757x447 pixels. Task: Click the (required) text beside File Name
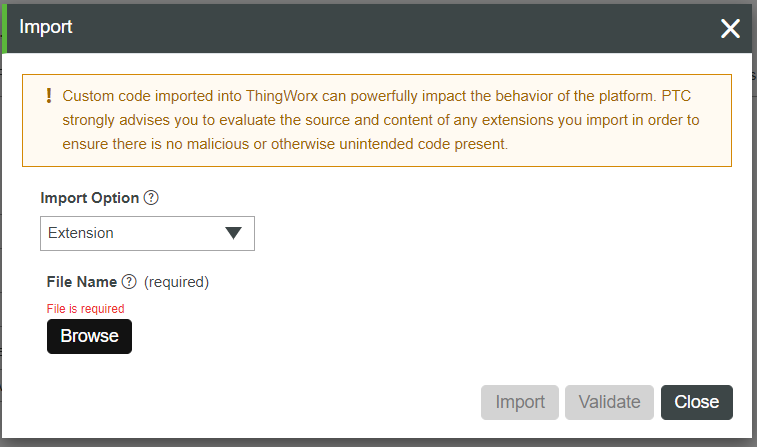(176, 282)
